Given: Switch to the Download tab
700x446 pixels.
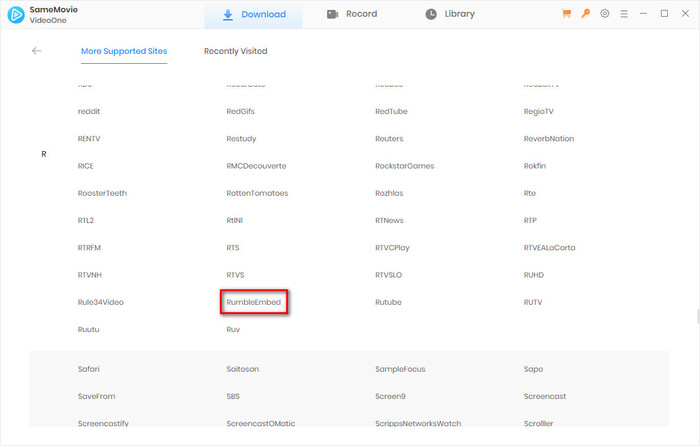Looking at the screenshot, I should click(254, 14).
